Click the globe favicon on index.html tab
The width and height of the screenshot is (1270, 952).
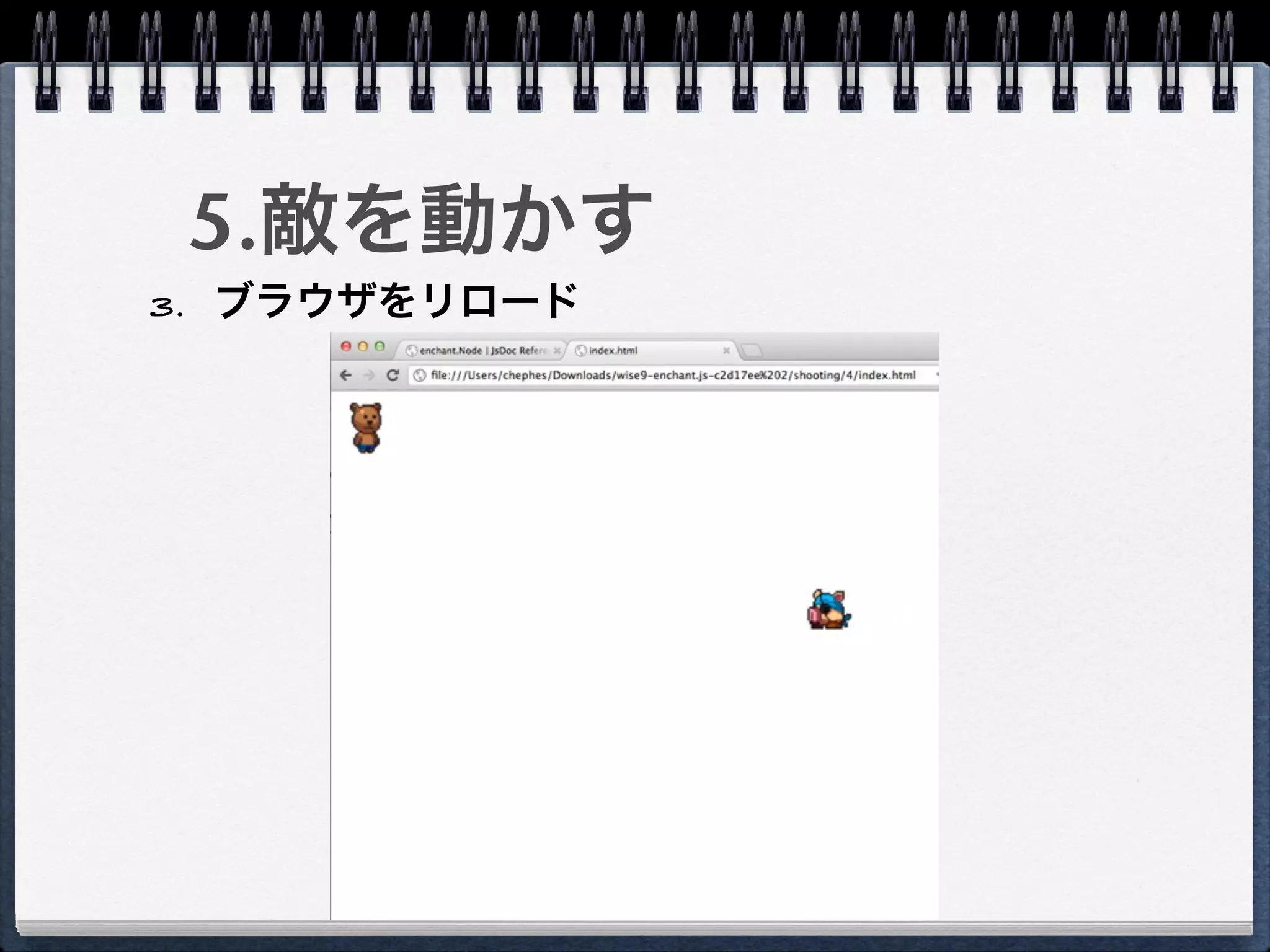(x=581, y=351)
